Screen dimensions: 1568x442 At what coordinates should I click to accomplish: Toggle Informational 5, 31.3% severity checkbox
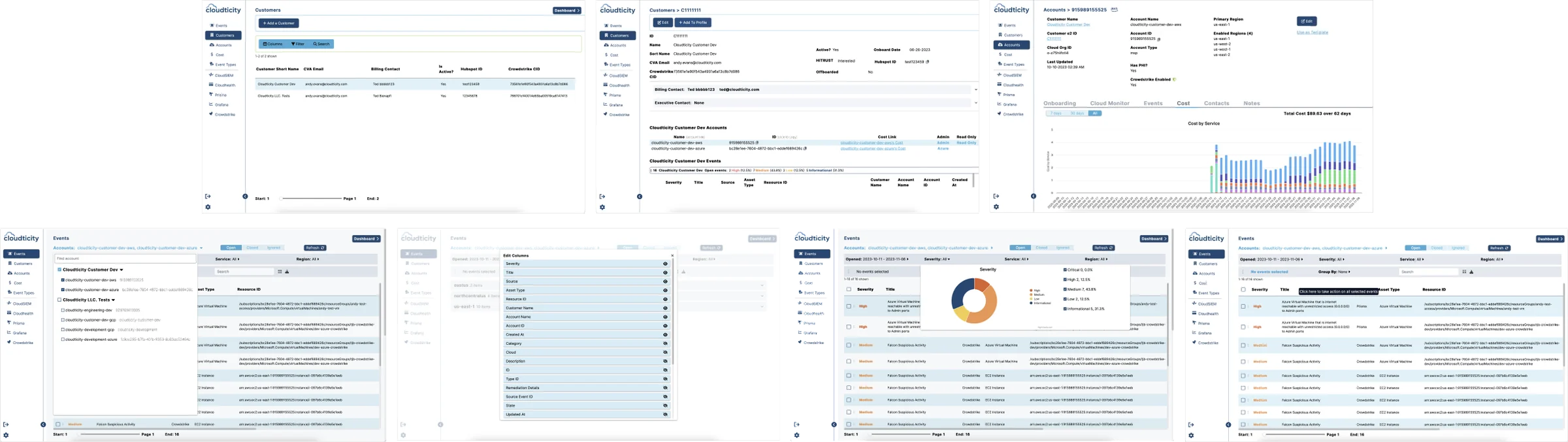tap(1065, 309)
